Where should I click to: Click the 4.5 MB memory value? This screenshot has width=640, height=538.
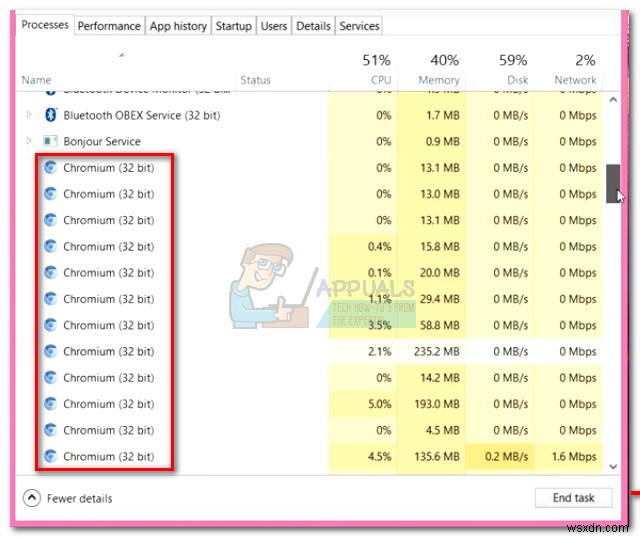coord(443,430)
